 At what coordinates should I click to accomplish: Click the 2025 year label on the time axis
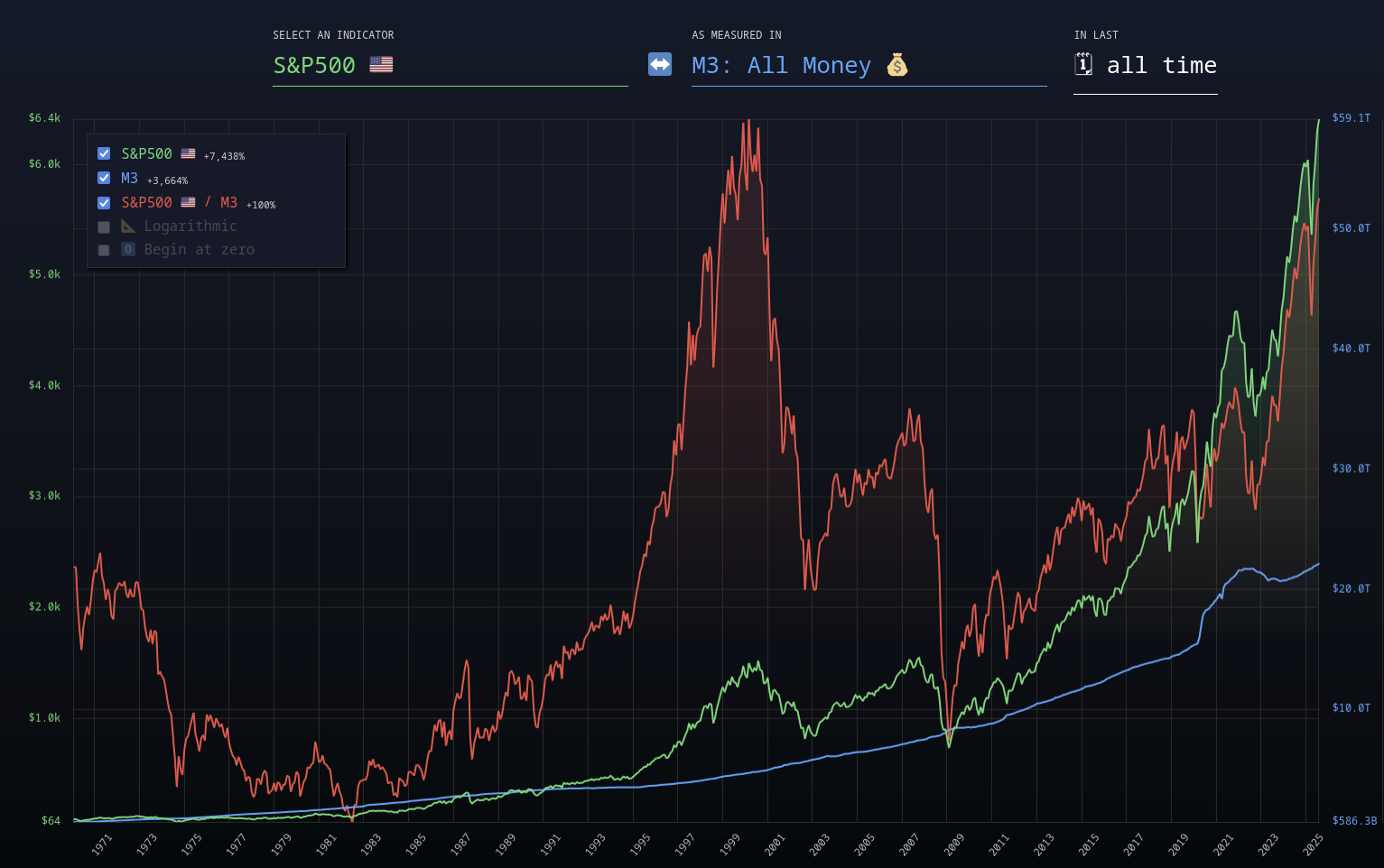1314,845
